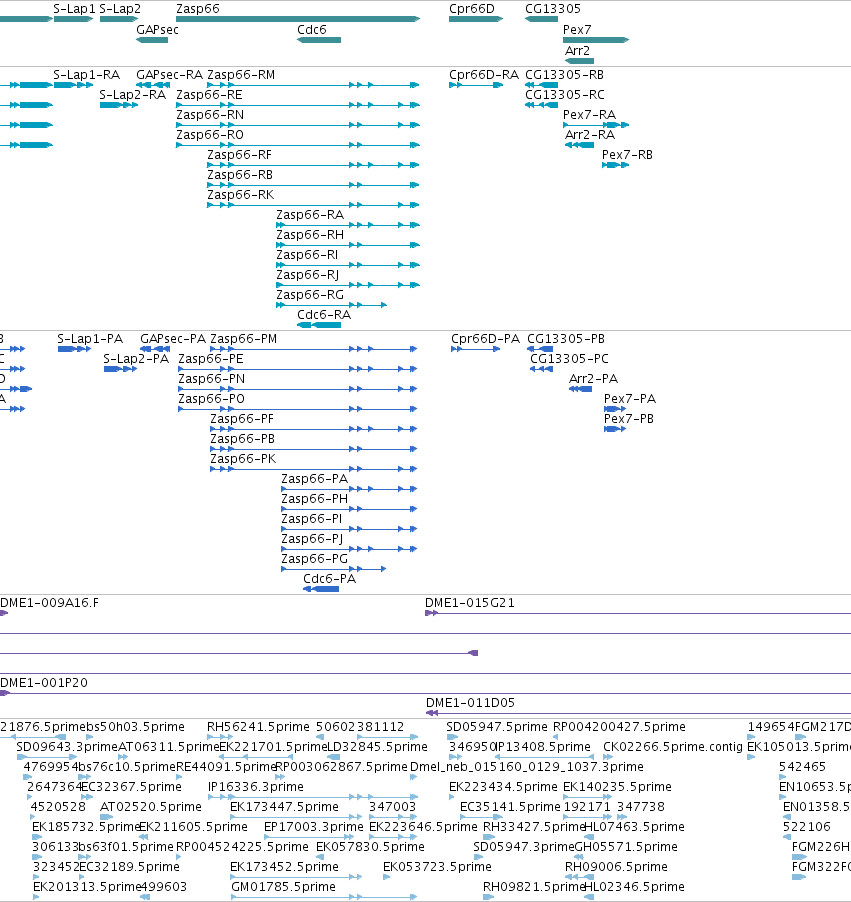
Task: Select transcript Zasp66-RO
Action: click(209, 135)
